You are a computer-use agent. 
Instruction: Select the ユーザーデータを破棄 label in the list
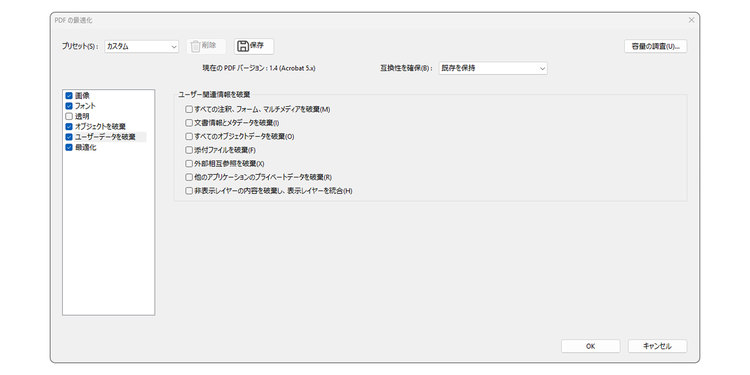[x=105, y=137]
